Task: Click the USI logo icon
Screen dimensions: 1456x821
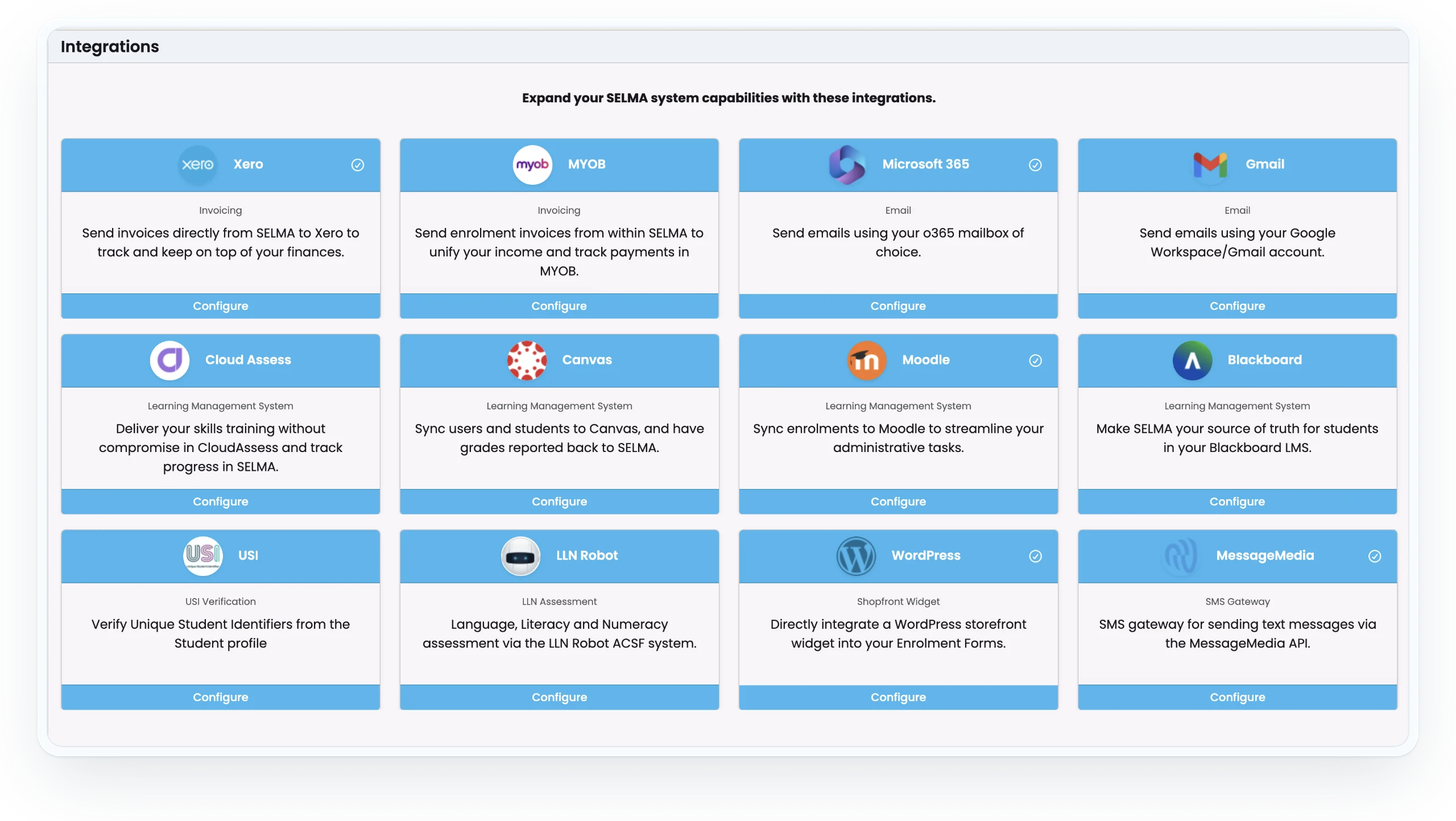Action: tap(203, 555)
